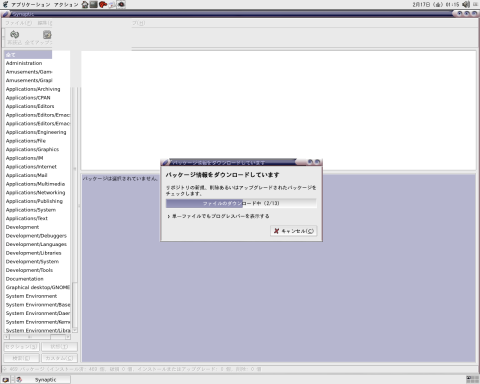Click the show desktop icon in bottom panel
This screenshot has height=384, width=480.
click(6, 379)
